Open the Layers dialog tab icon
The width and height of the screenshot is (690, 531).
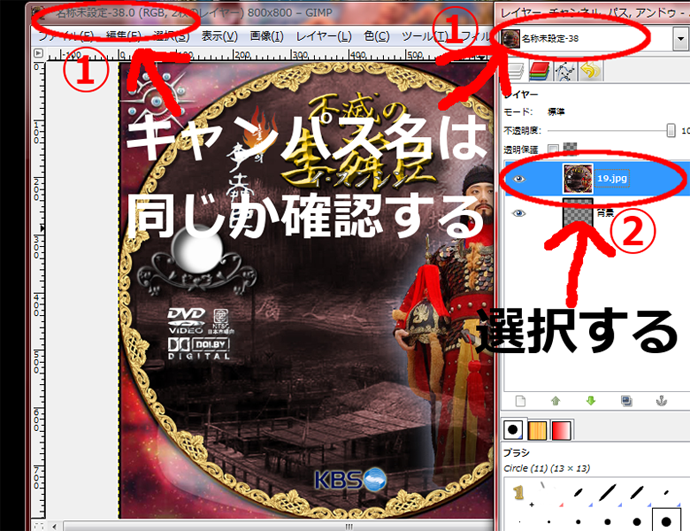coord(514,71)
